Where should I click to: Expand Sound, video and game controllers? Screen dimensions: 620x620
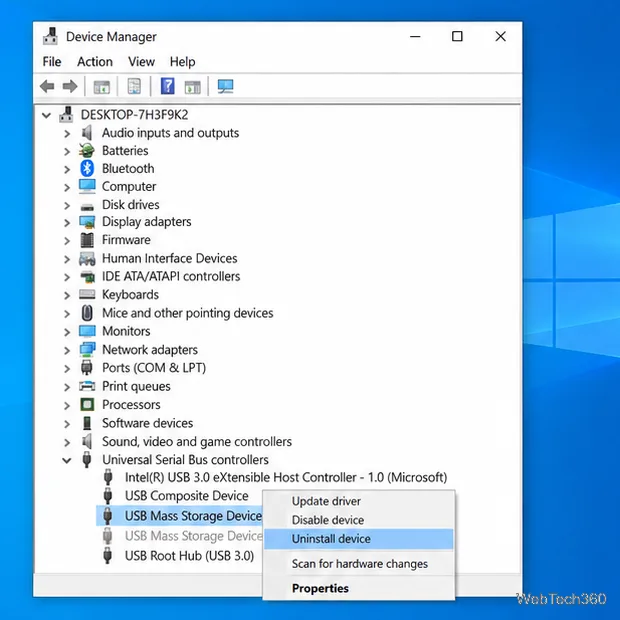click(x=67, y=442)
